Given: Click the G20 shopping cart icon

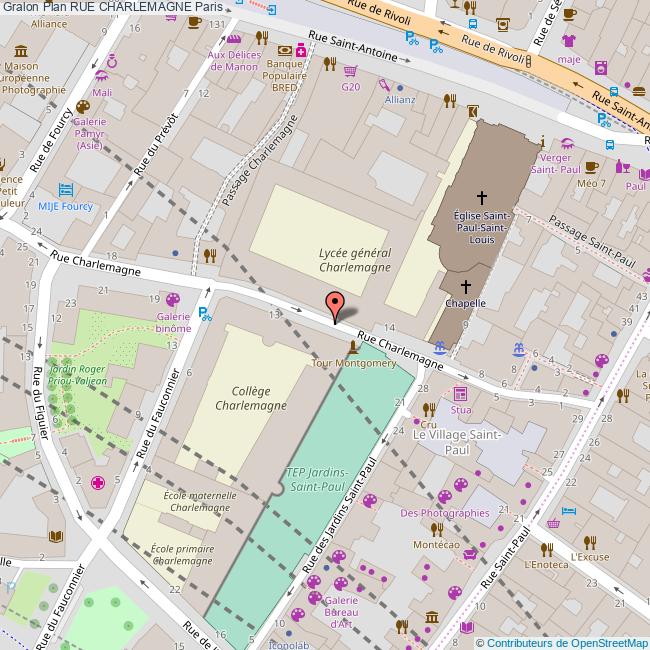Looking at the screenshot, I should coord(350,71).
